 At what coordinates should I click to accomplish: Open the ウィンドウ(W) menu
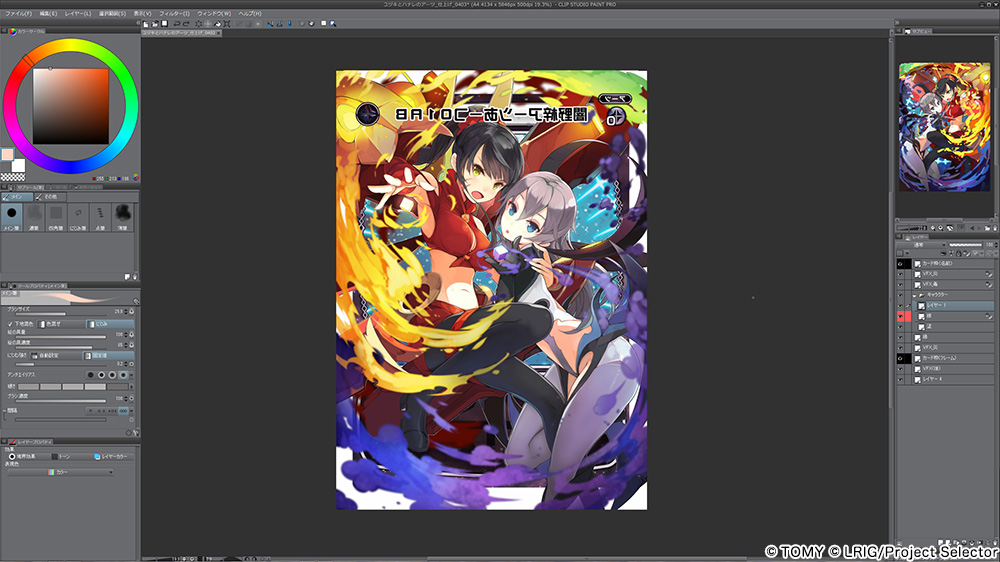tap(214, 13)
